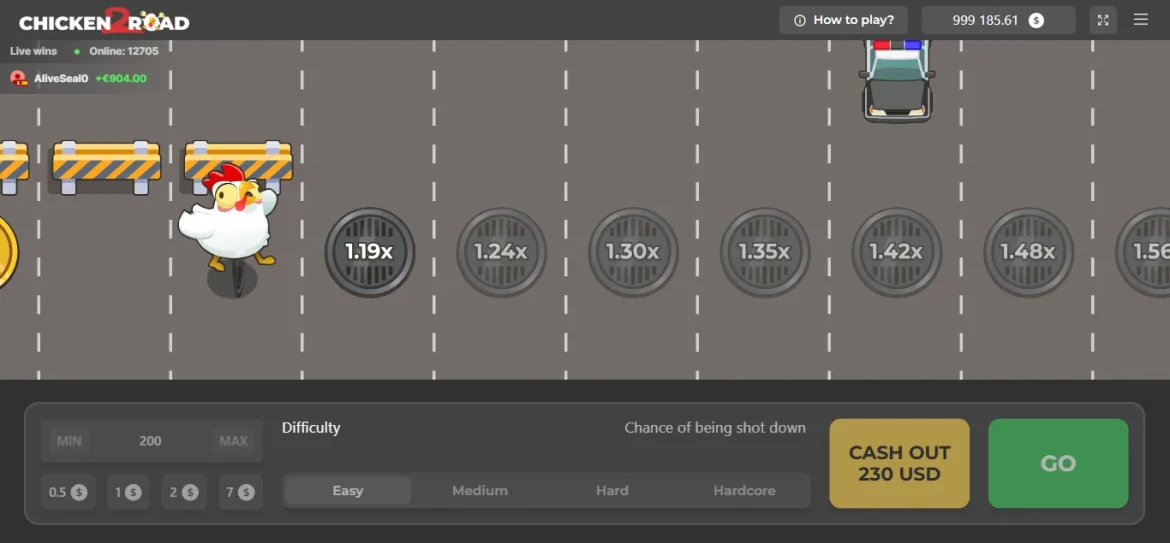The height and width of the screenshot is (543, 1170).
Task: Choose the 7 dollar quick bet
Action: 240,492
